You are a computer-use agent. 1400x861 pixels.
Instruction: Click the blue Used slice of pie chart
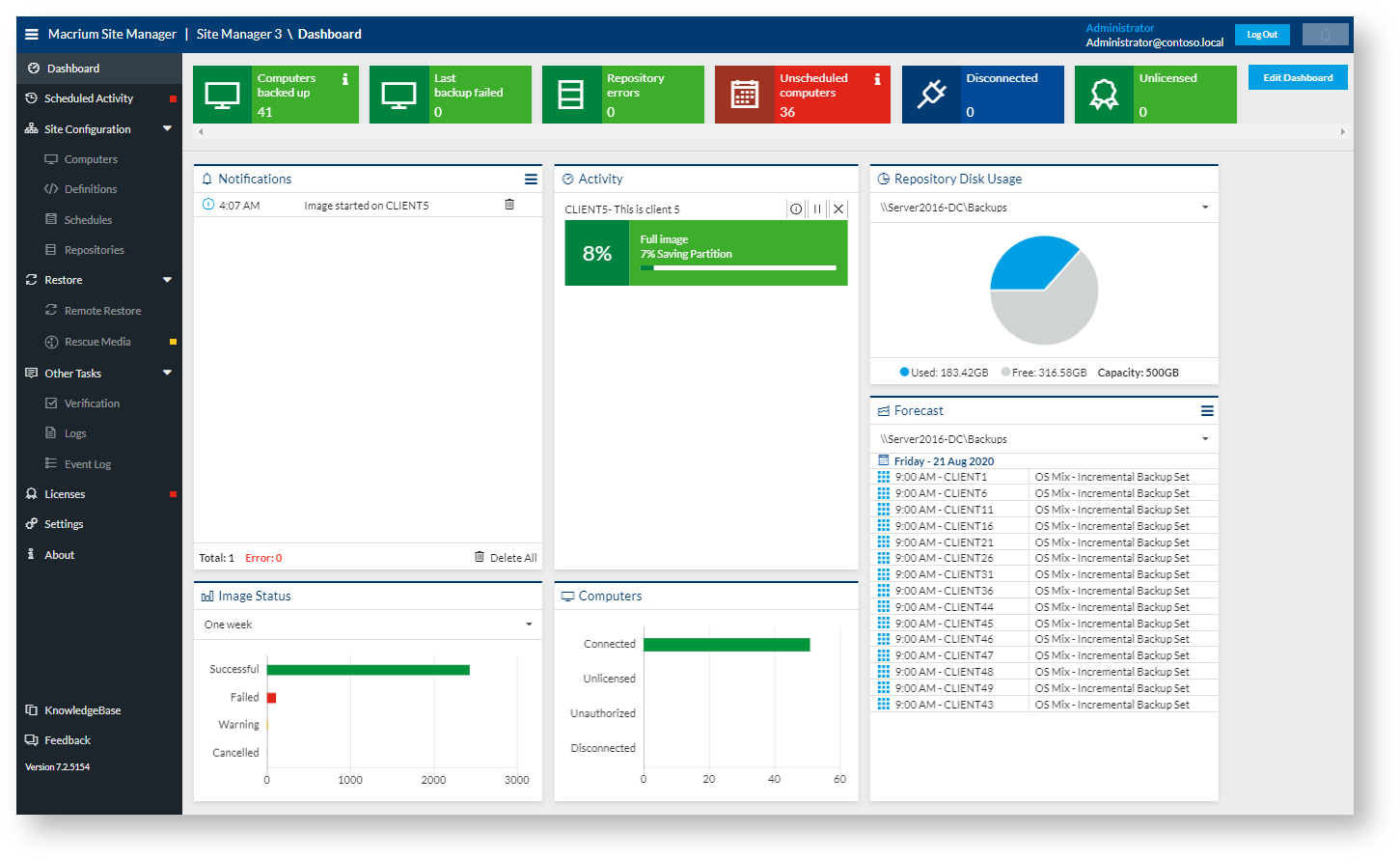coord(1030,264)
